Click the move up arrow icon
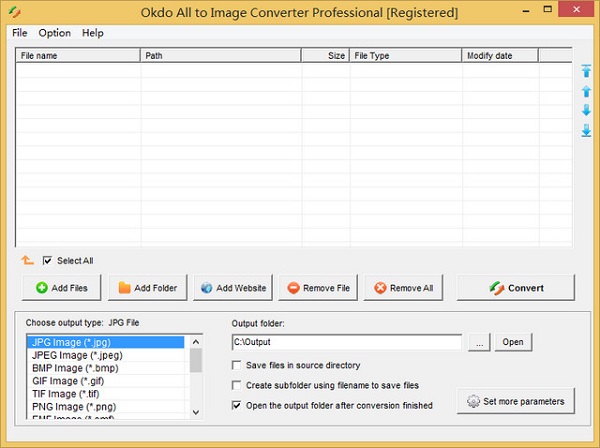 coord(586,91)
